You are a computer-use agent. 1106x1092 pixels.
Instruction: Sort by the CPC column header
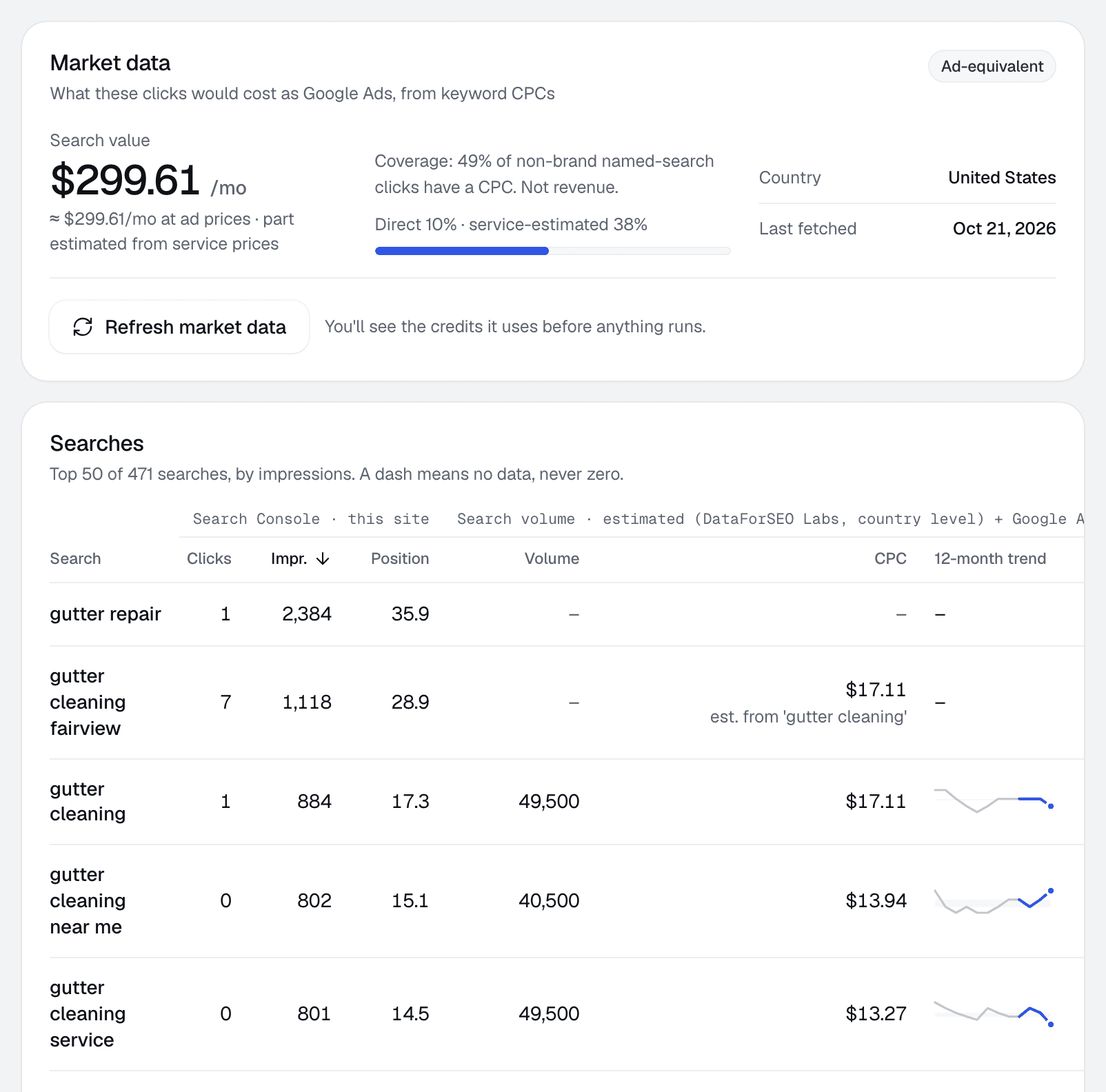890,558
